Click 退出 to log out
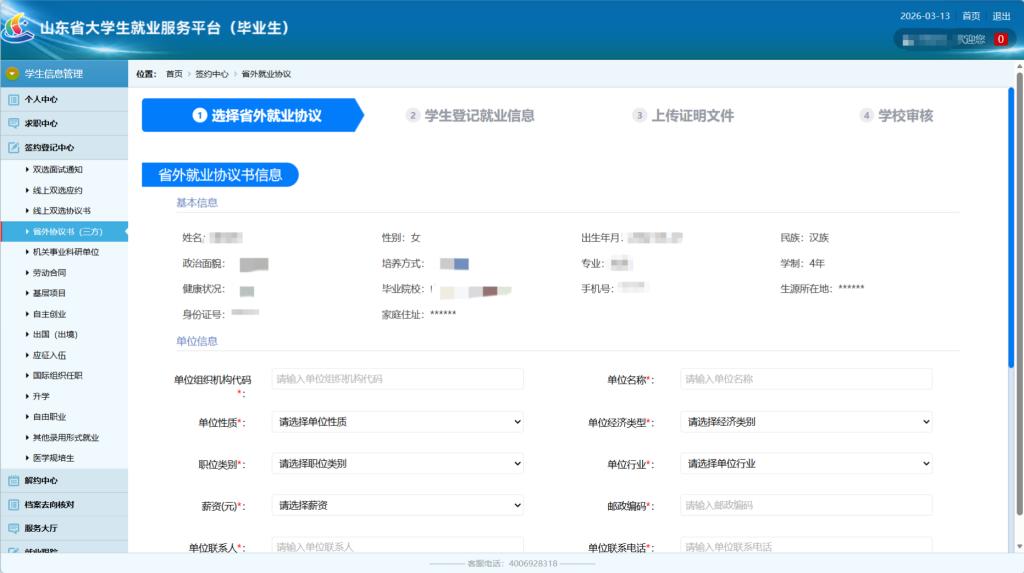This screenshot has width=1024, height=573. [1001, 16]
